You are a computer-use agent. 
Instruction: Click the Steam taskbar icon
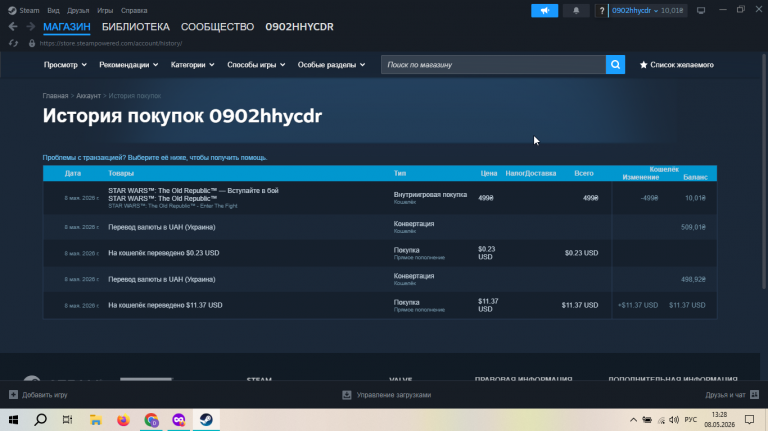[206, 420]
